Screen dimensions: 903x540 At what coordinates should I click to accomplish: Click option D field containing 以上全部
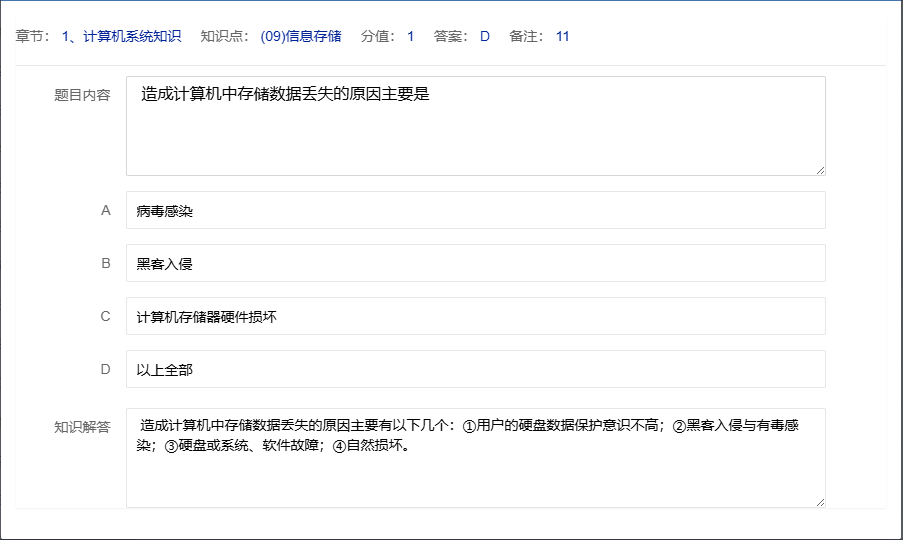pyautogui.click(x=475, y=369)
